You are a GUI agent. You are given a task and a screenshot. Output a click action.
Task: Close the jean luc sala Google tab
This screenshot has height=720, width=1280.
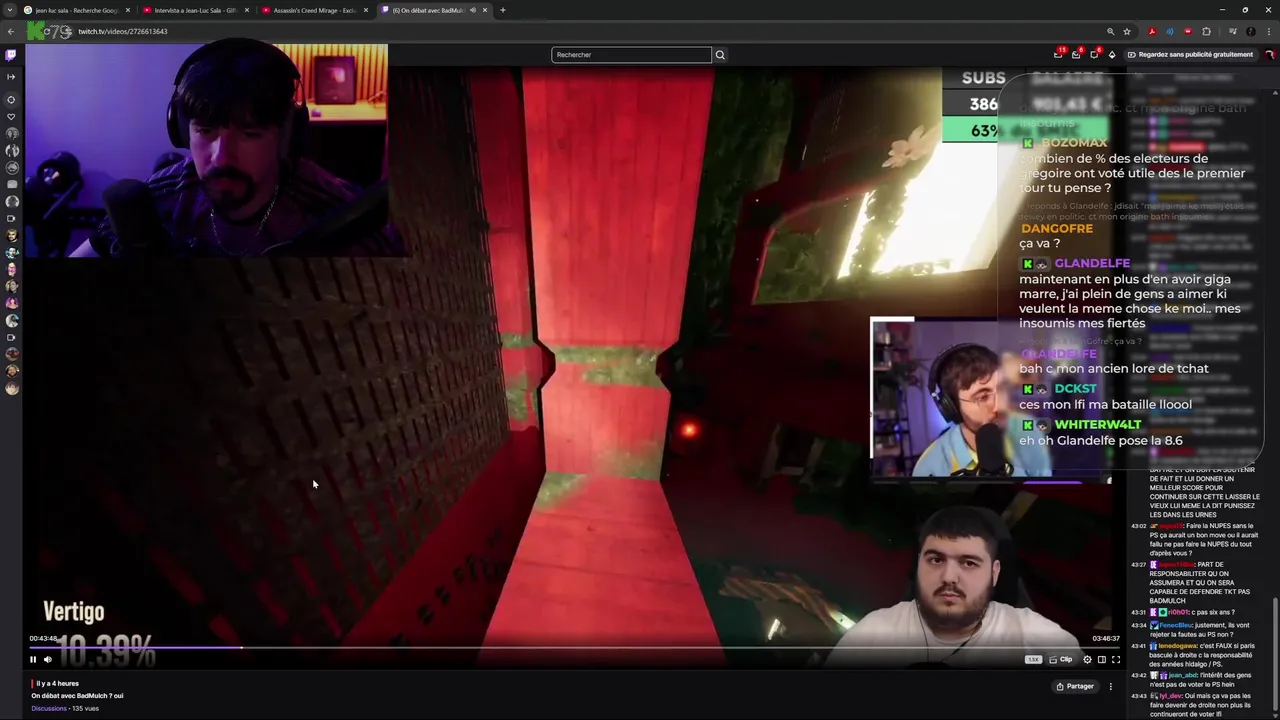(x=128, y=10)
